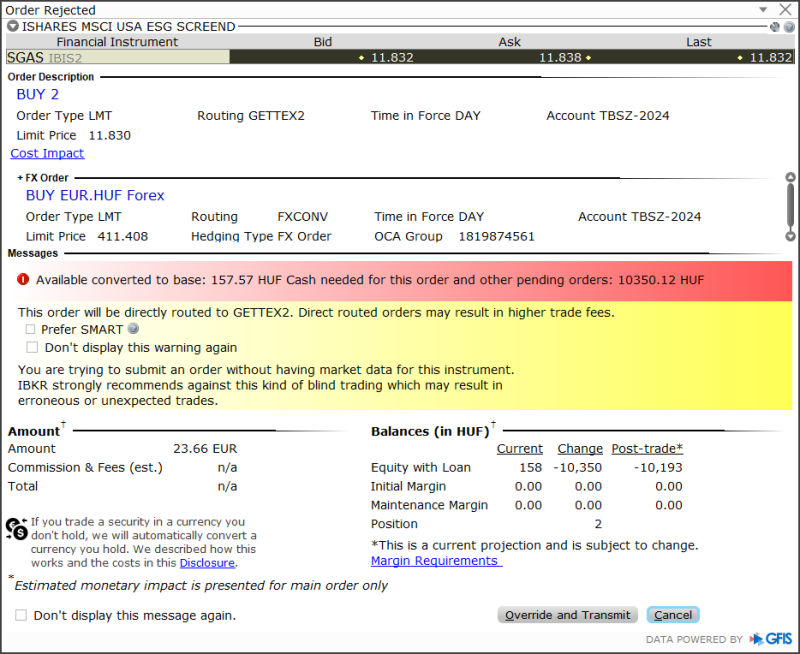Collapse the ISHARES MSCI USA ESG SCREEND section

click(x=13, y=26)
